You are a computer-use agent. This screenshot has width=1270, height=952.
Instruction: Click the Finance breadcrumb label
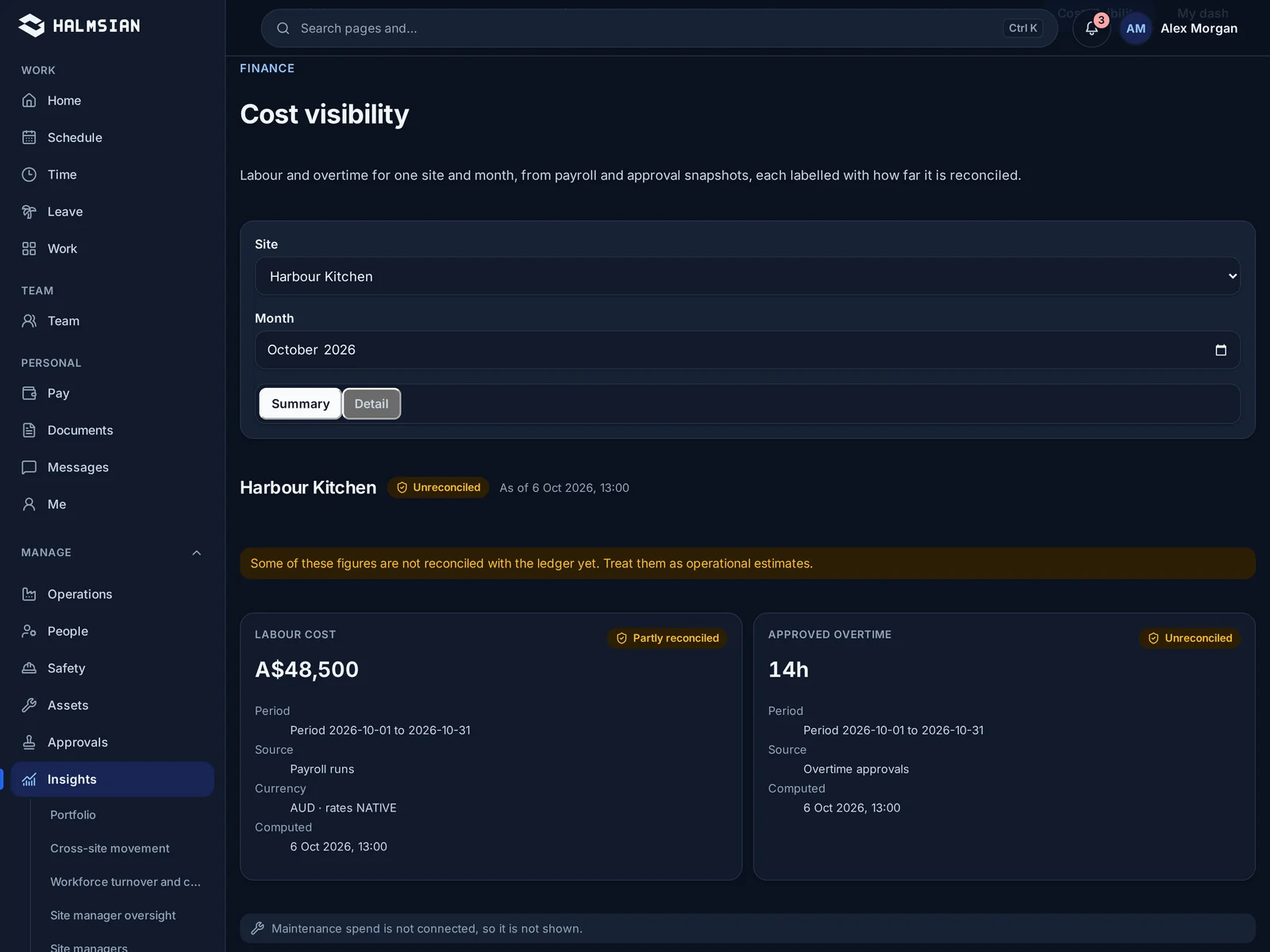pyautogui.click(x=267, y=68)
